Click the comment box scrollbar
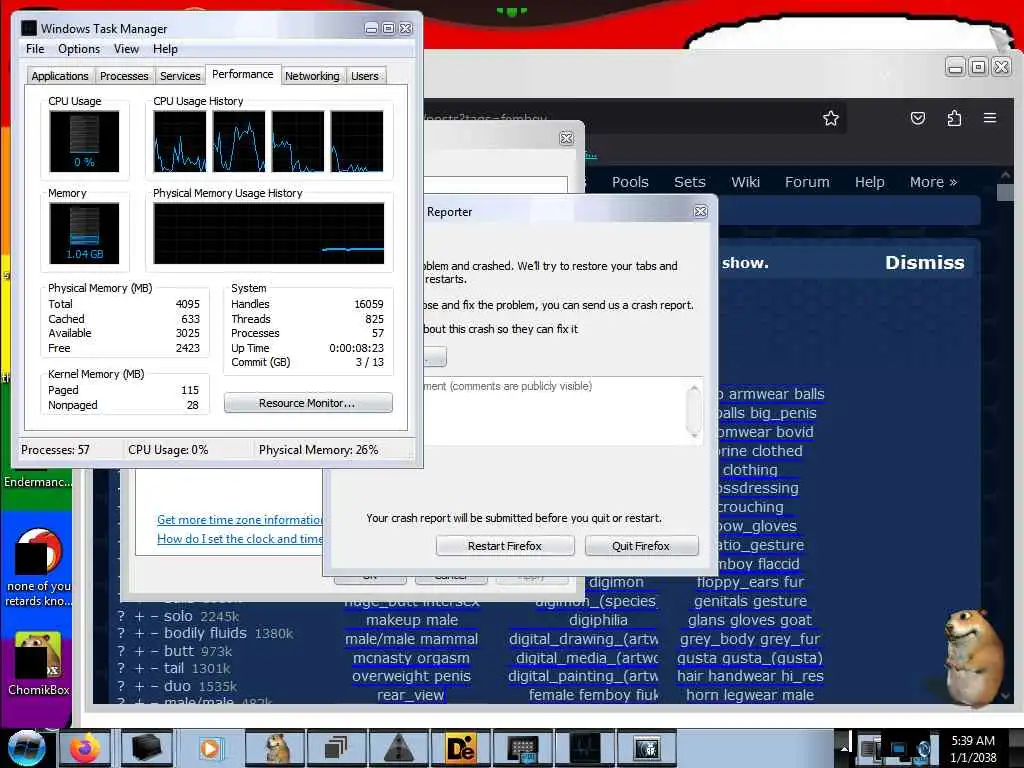This screenshot has height=768, width=1024. [x=694, y=411]
